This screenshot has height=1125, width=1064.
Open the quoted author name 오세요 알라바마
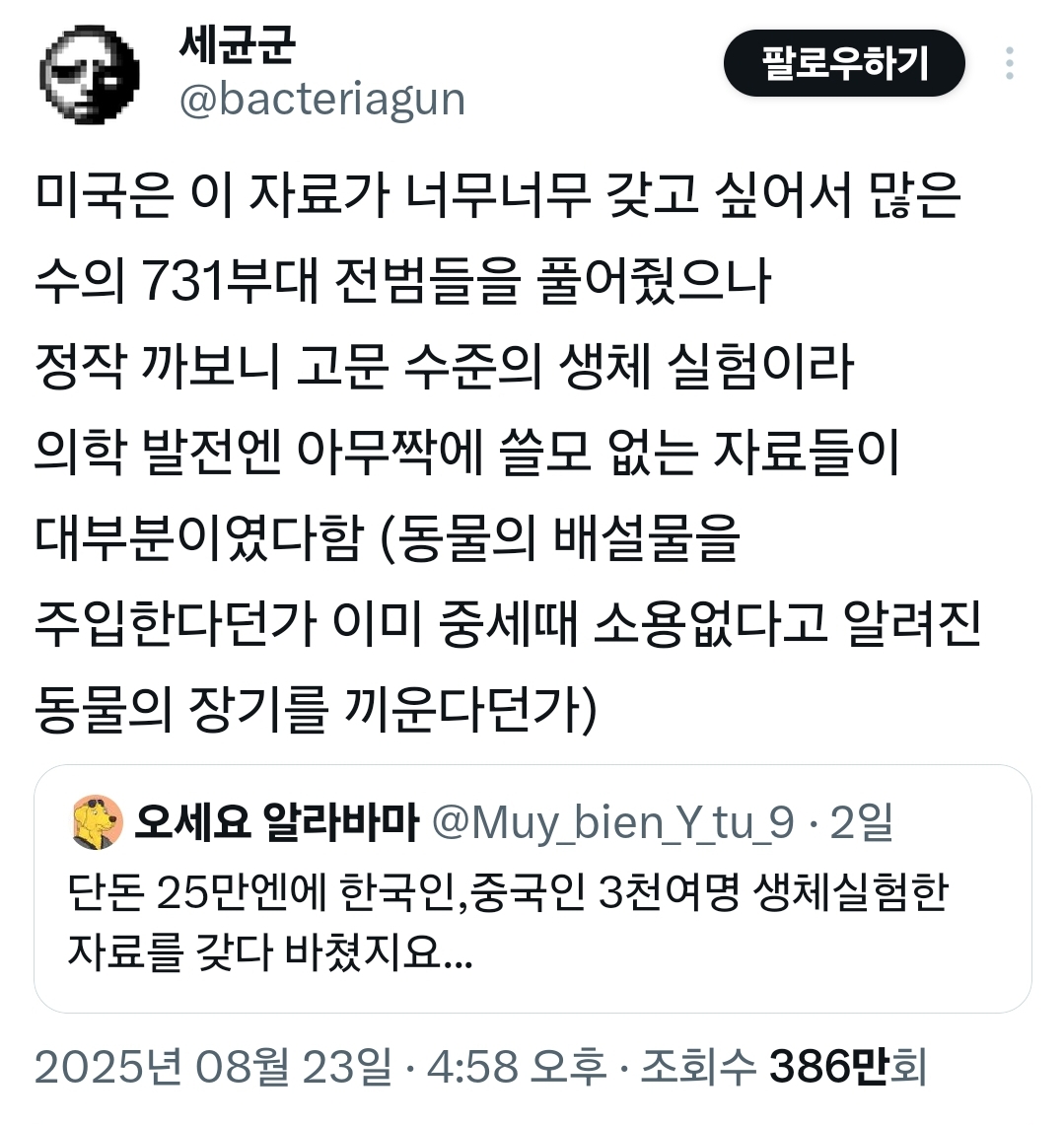coord(277,822)
